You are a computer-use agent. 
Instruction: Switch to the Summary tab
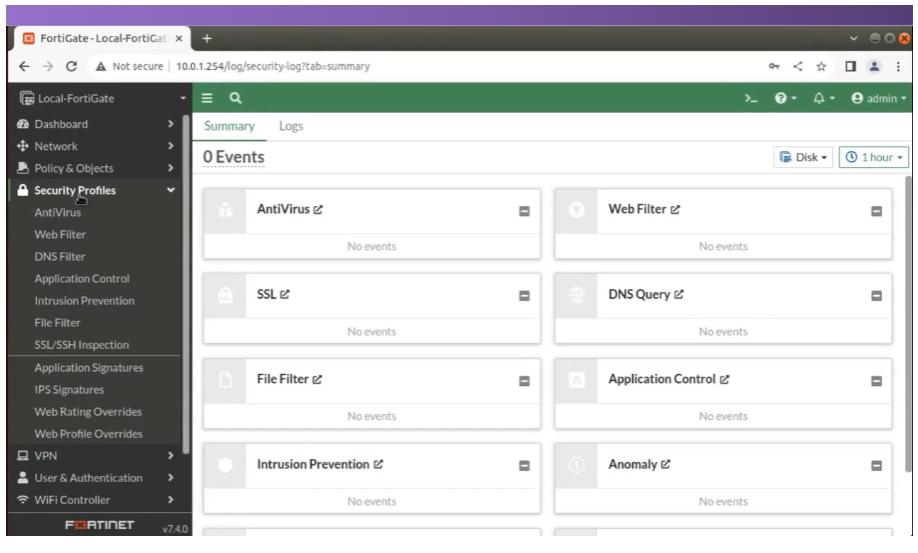230,126
